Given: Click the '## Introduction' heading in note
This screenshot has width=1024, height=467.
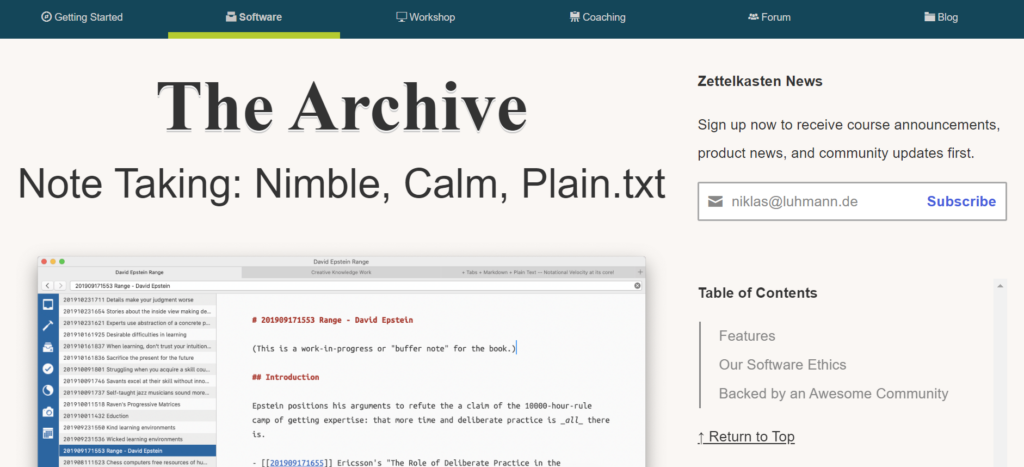Looking at the screenshot, I should point(285,378).
